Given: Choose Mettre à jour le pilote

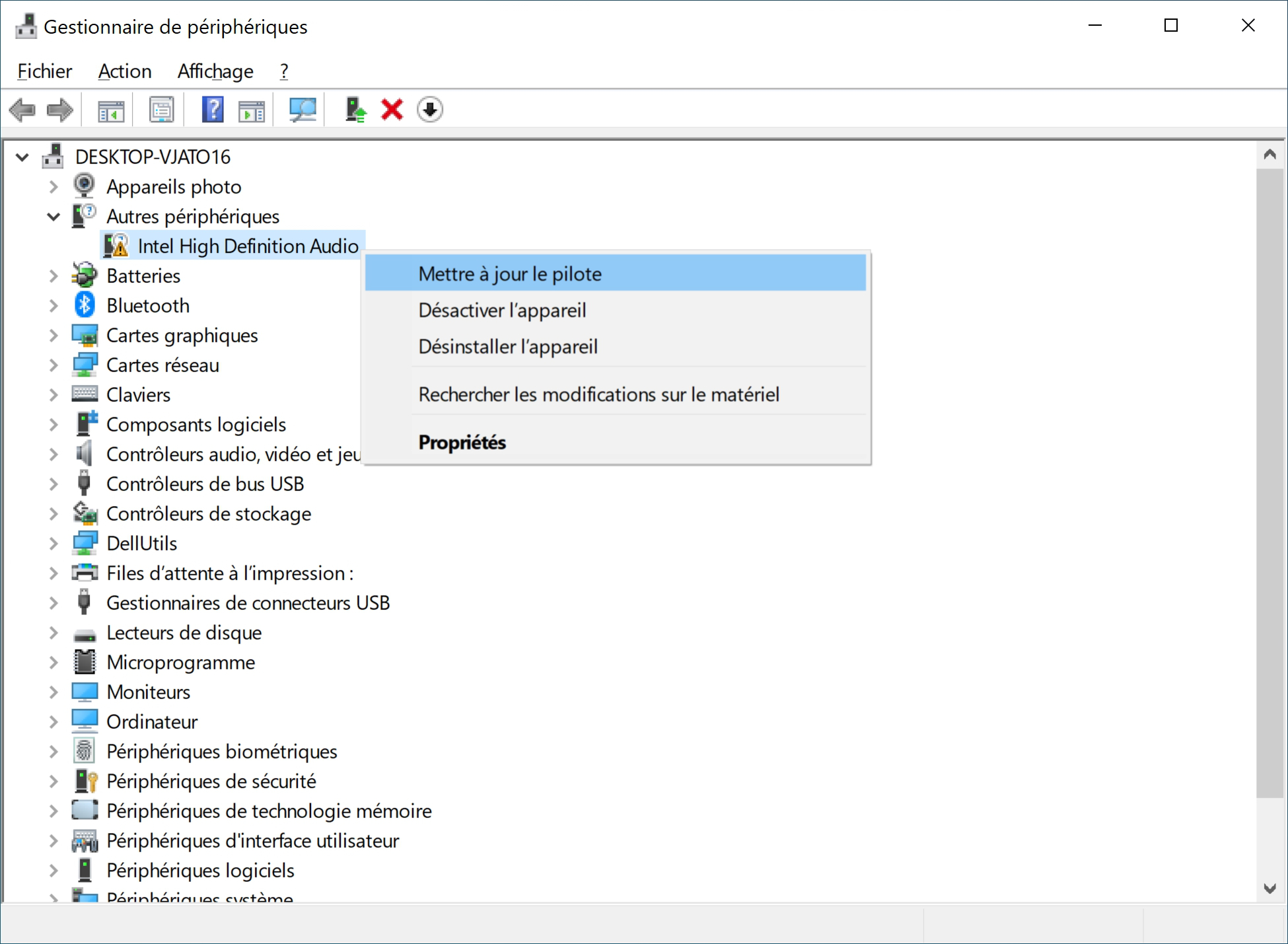Looking at the screenshot, I should (616, 273).
